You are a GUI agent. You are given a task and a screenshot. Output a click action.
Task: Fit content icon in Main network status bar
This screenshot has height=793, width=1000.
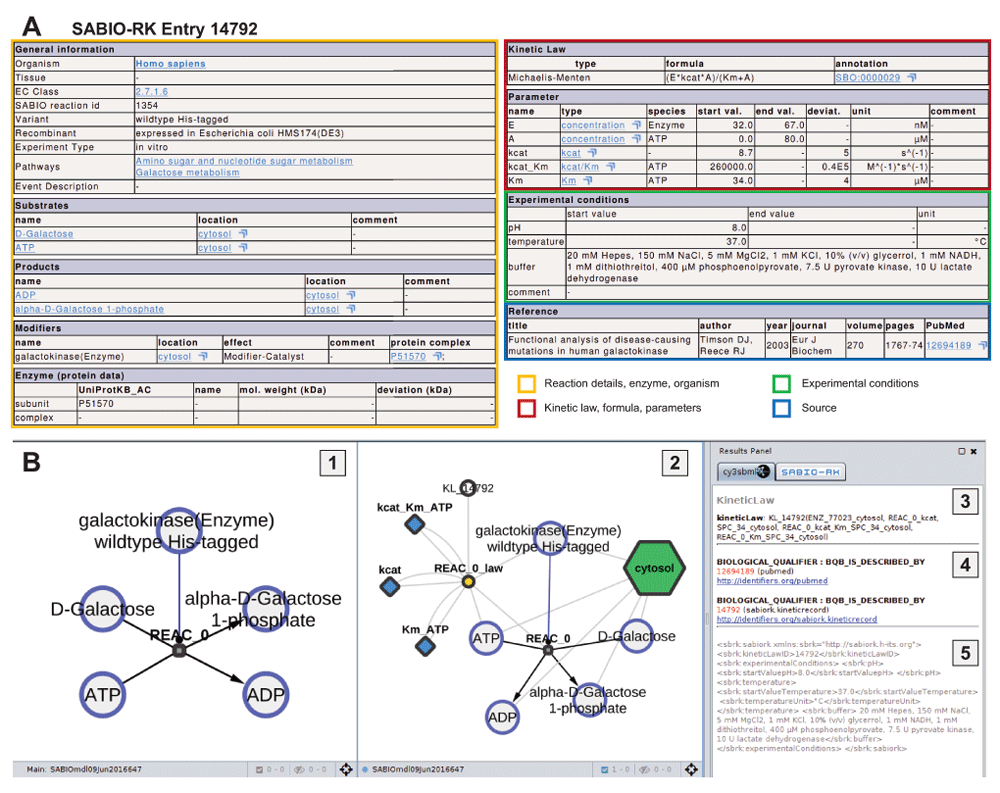pos(346,769)
